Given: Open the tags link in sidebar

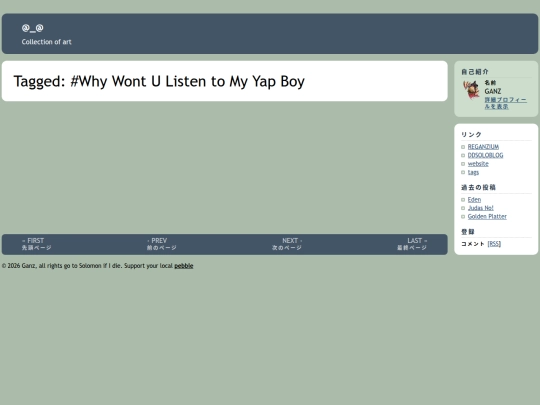Looking at the screenshot, I should (x=473, y=172).
